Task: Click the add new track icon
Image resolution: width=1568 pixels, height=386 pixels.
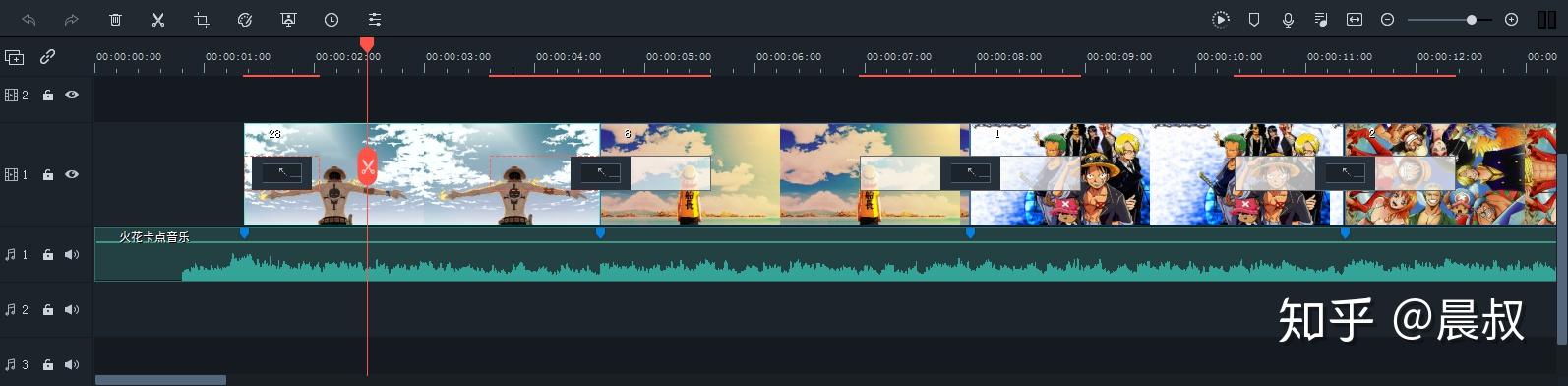Action: coord(14,58)
